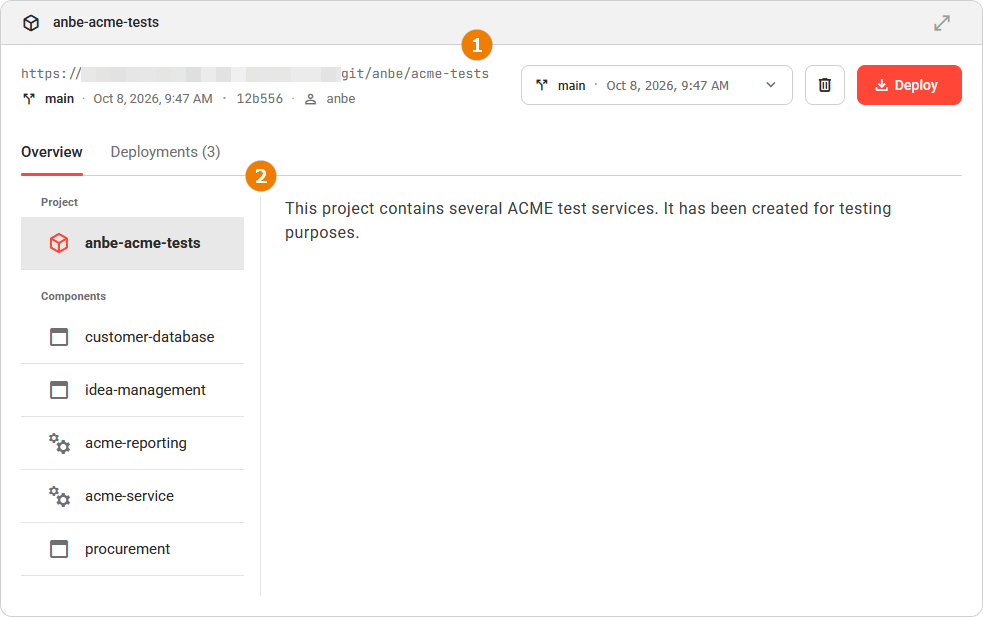Select the procurement component
The height and width of the screenshot is (617, 983).
click(132, 549)
